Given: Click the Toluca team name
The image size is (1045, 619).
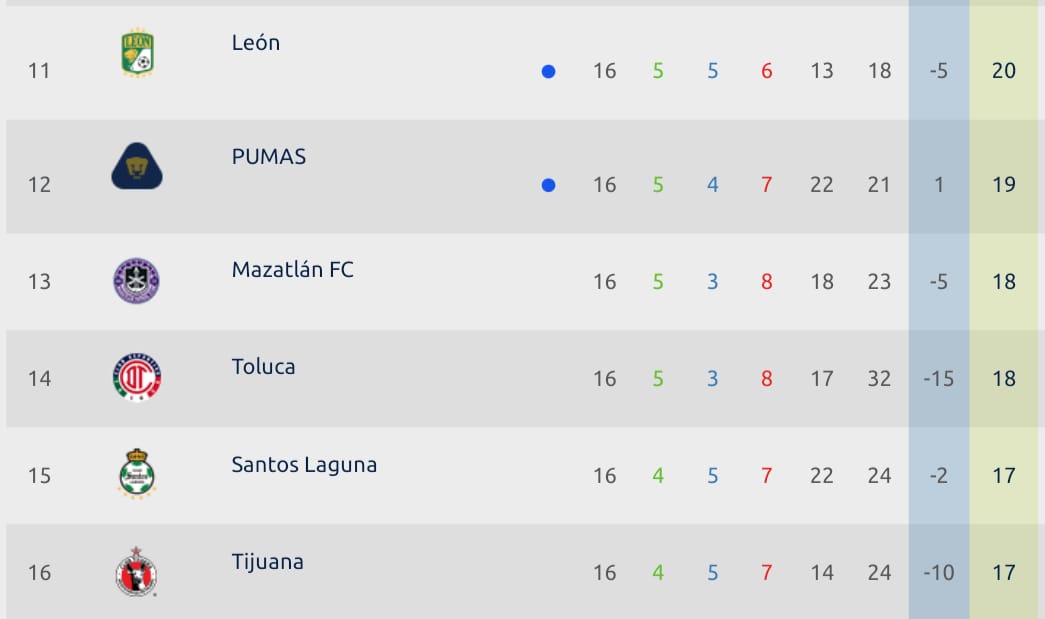Looking at the screenshot, I should point(264,367).
